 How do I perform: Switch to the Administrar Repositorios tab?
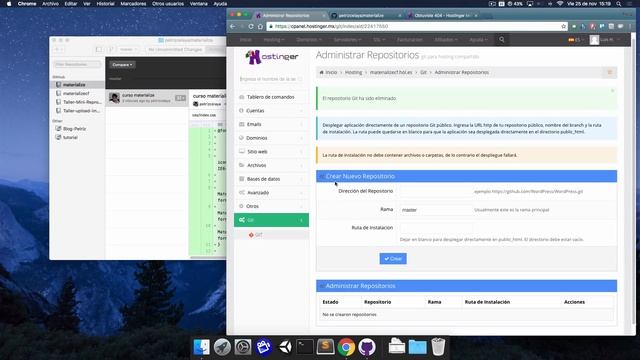(289, 15)
